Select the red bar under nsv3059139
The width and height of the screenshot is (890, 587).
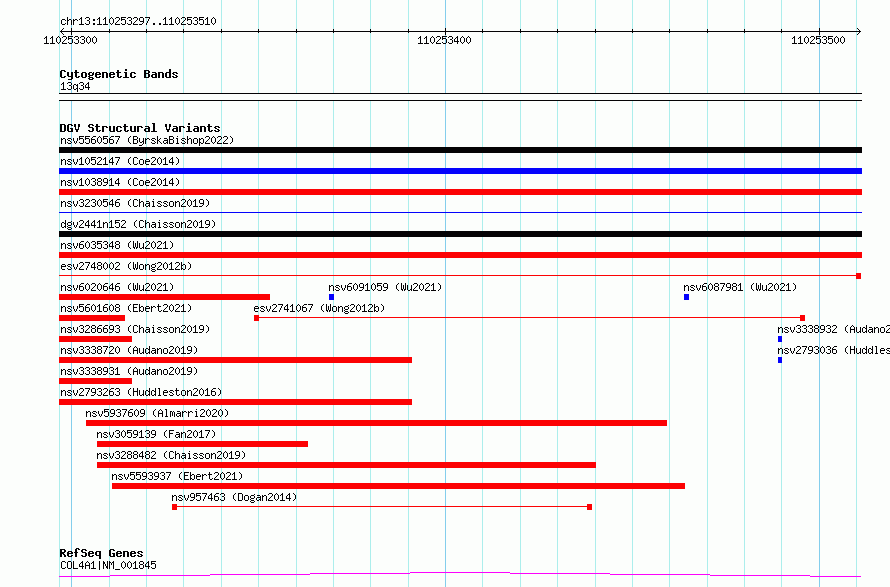202,444
